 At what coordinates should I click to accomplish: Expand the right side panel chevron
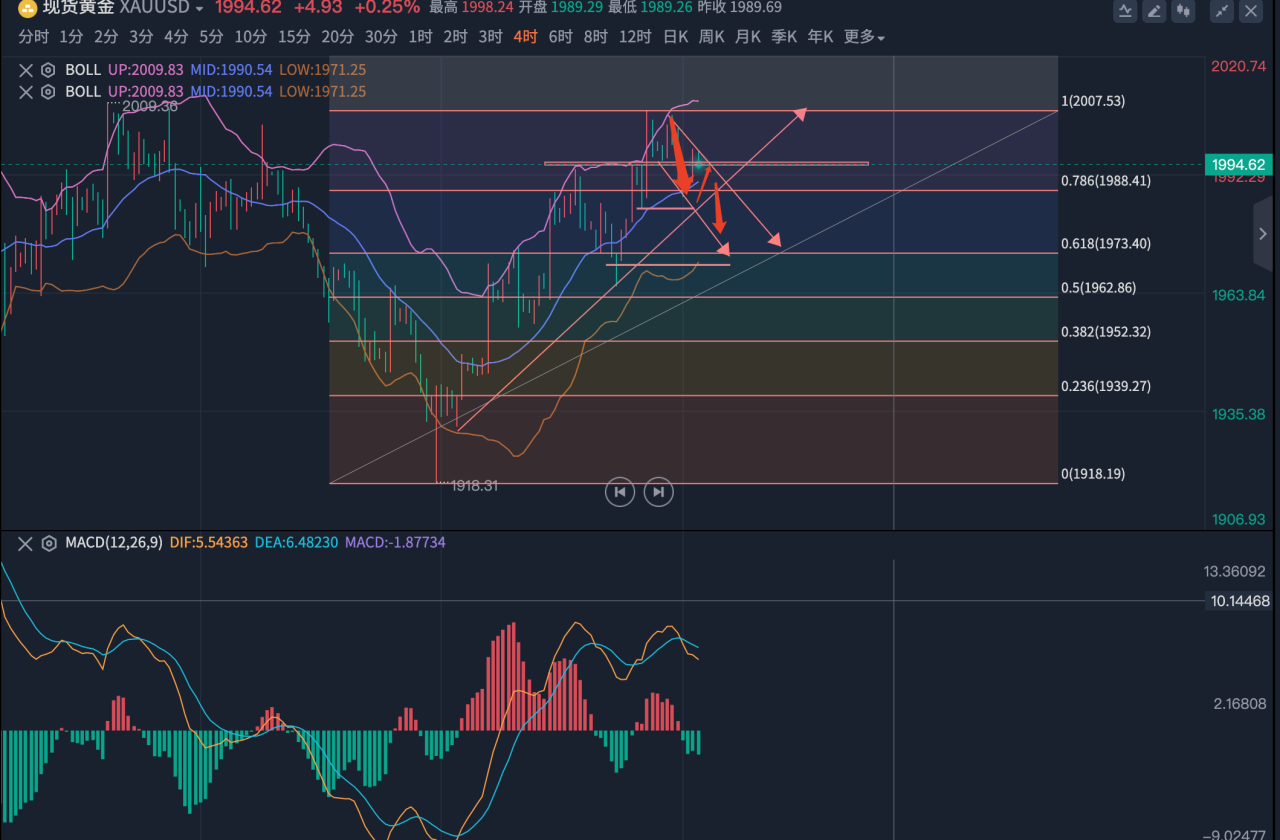pyautogui.click(x=1265, y=234)
